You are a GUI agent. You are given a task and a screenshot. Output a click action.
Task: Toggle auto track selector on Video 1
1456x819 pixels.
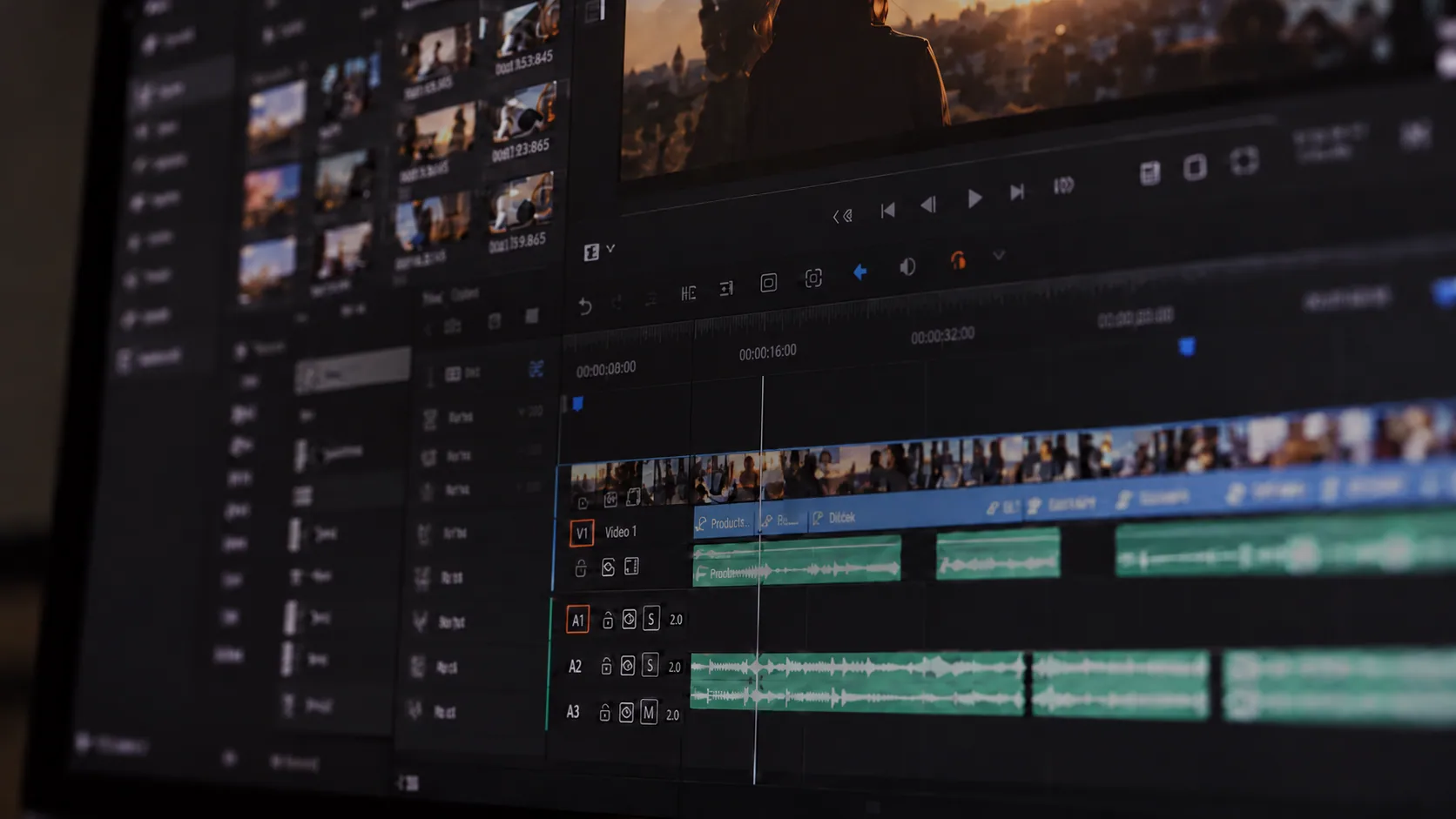pyautogui.click(x=608, y=567)
